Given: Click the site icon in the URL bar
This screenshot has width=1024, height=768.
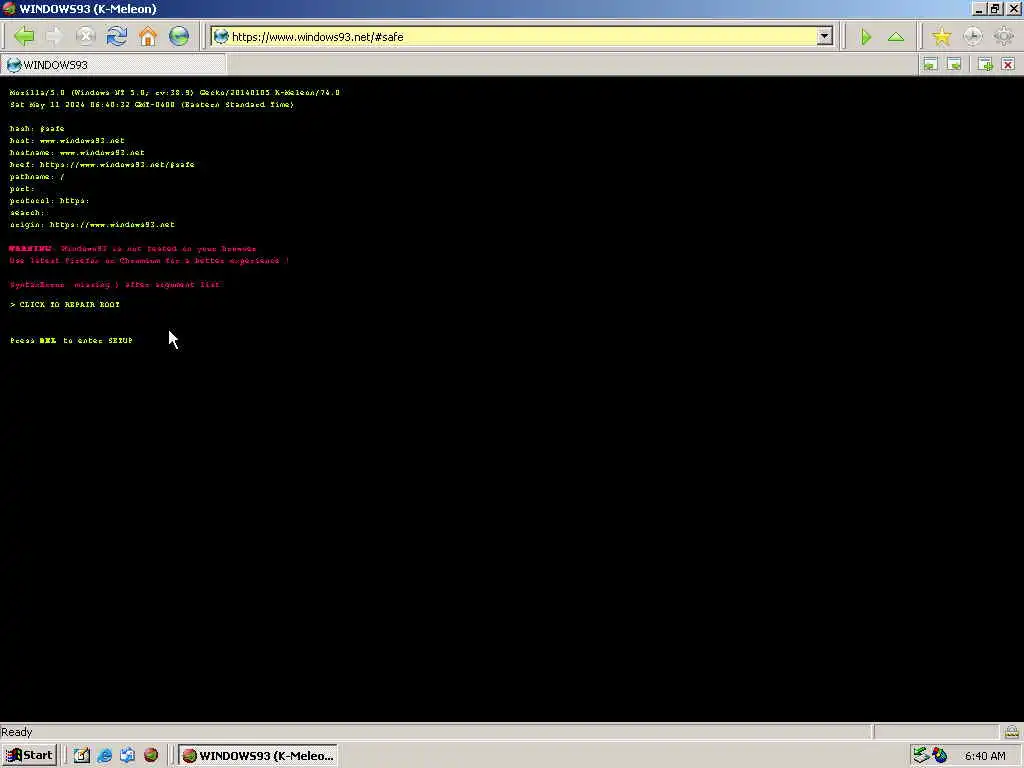Looking at the screenshot, I should pos(221,37).
